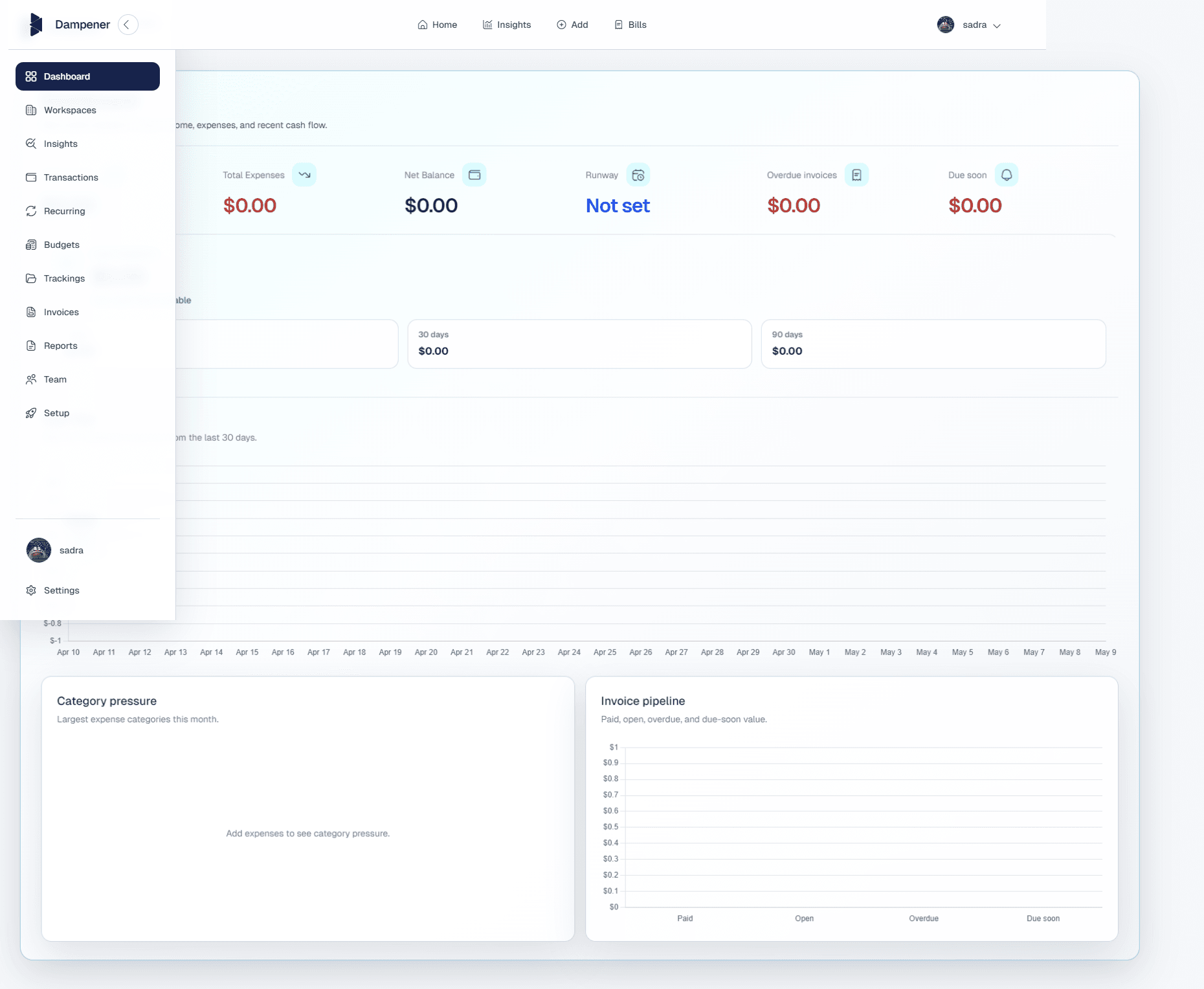The height and width of the screenshot is (989, 1204).
Task: Click the Overdue invoices $0.00 amount
Action: pyautogui.click(x=794, y=206)
